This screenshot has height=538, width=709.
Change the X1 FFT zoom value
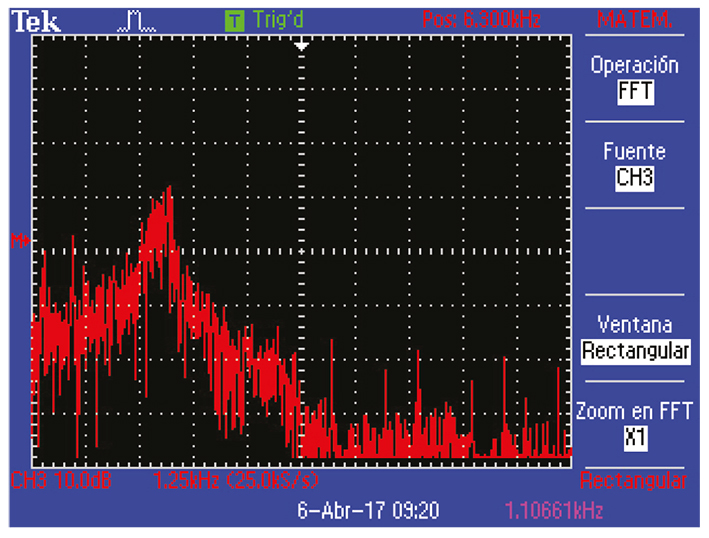click(x=634, y=437)
